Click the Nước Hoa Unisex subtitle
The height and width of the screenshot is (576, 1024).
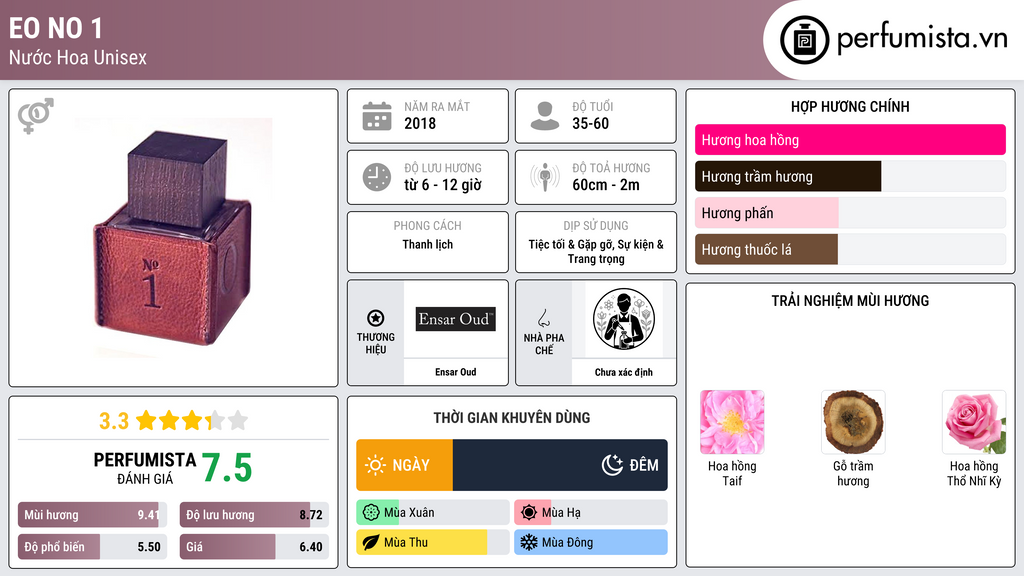78,57
